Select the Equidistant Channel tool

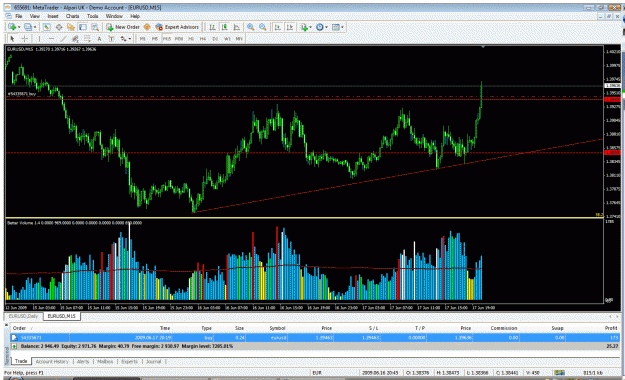75,39
